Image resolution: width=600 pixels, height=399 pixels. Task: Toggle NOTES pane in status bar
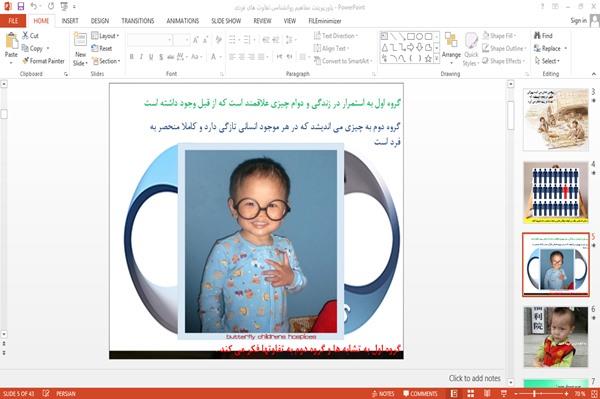click(383, 394)
